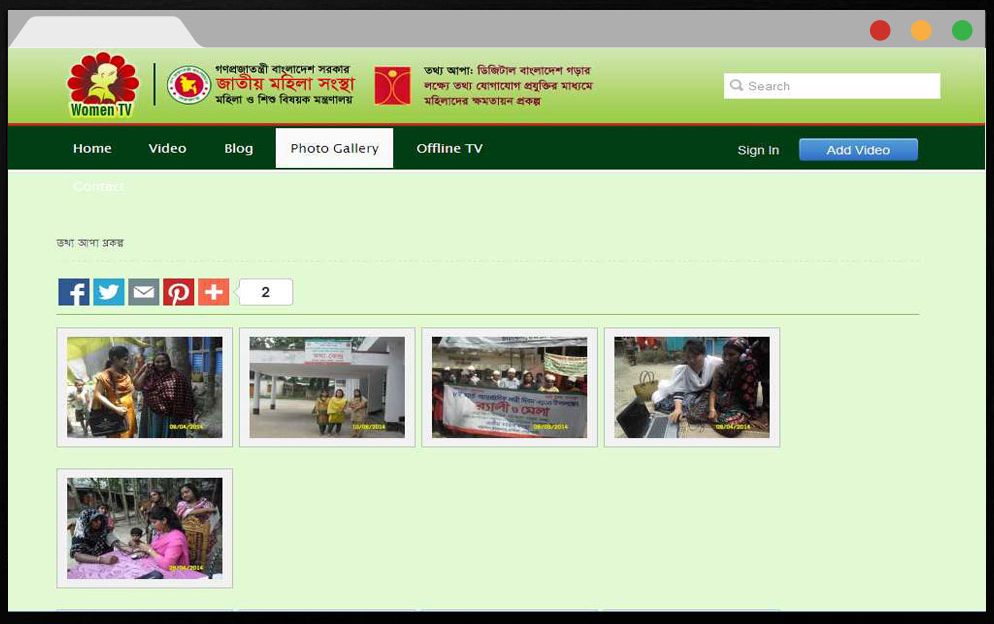Share the gallery via the email icon
994x624 pixels.
point(144,292)
